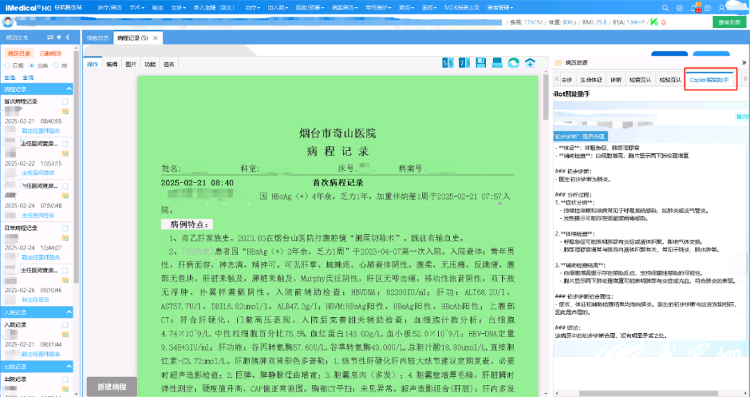Click the second numbered toolbar icon

(x=464, y=63)
